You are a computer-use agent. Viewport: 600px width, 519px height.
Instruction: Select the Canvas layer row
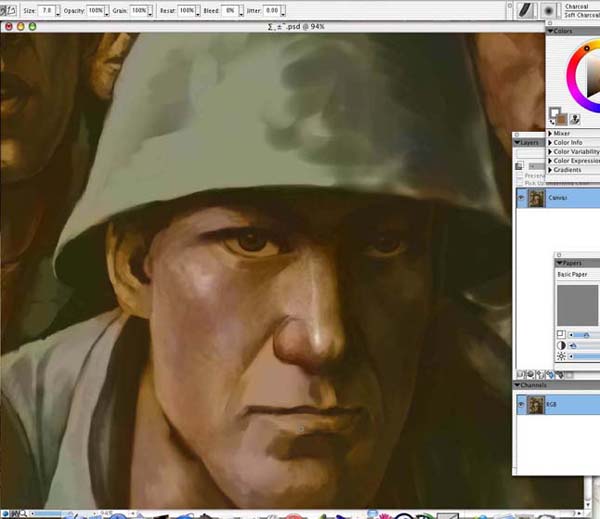558,198
